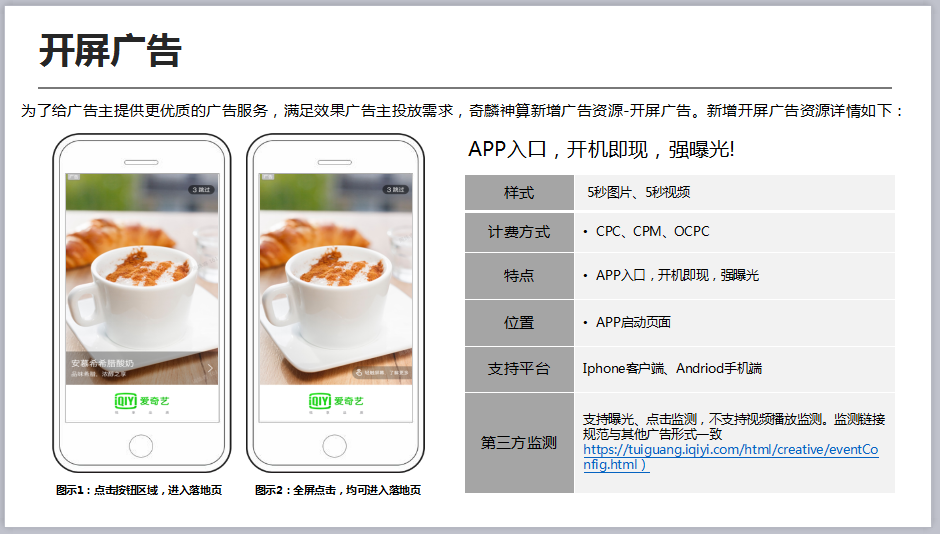Click the chevron arrow on 安慕希希腊酸奶 banner
Image resolution: width=940 pixels, height=534 pixels.
pyautogui.click(x=210, y=368)
